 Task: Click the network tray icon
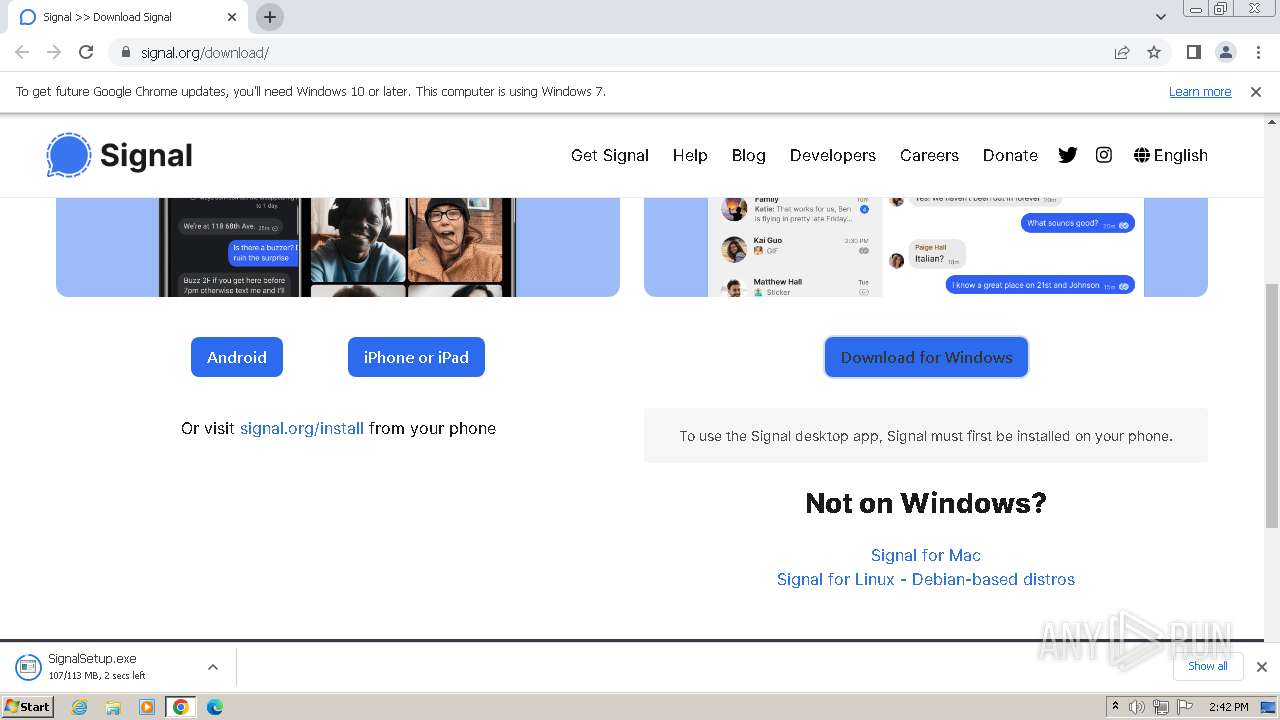[1161, 707]
